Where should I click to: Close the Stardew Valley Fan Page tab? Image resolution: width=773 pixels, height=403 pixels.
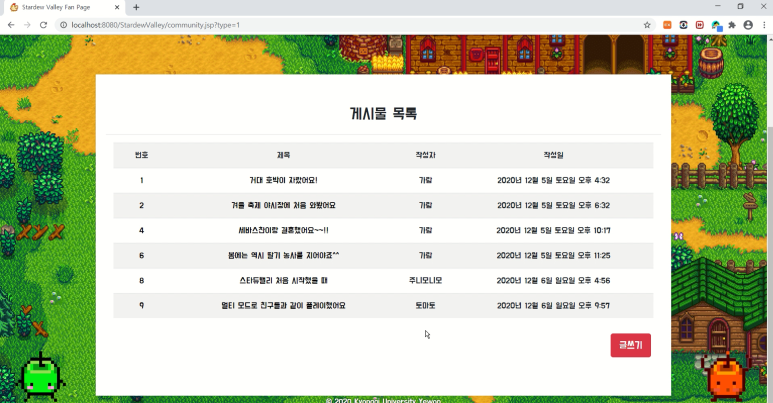click(117, 7)
